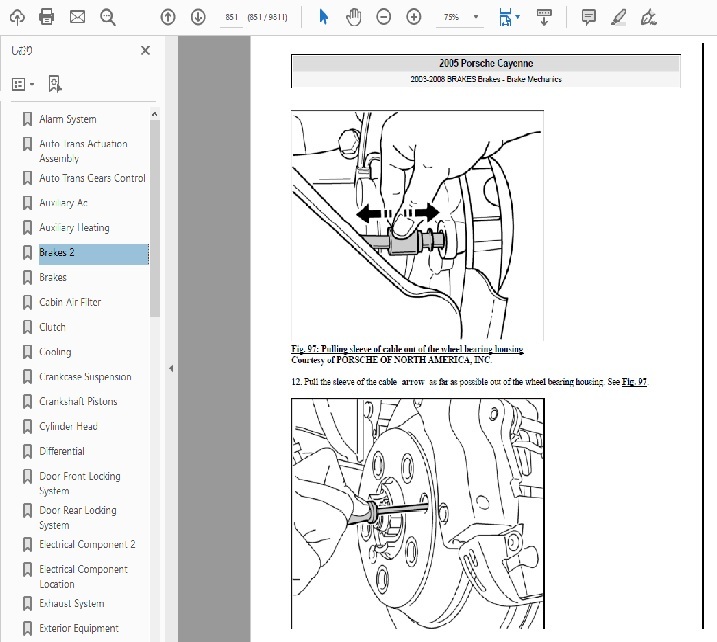Open the Cooling bookmark
717x642 pixels.
(55, 352)
